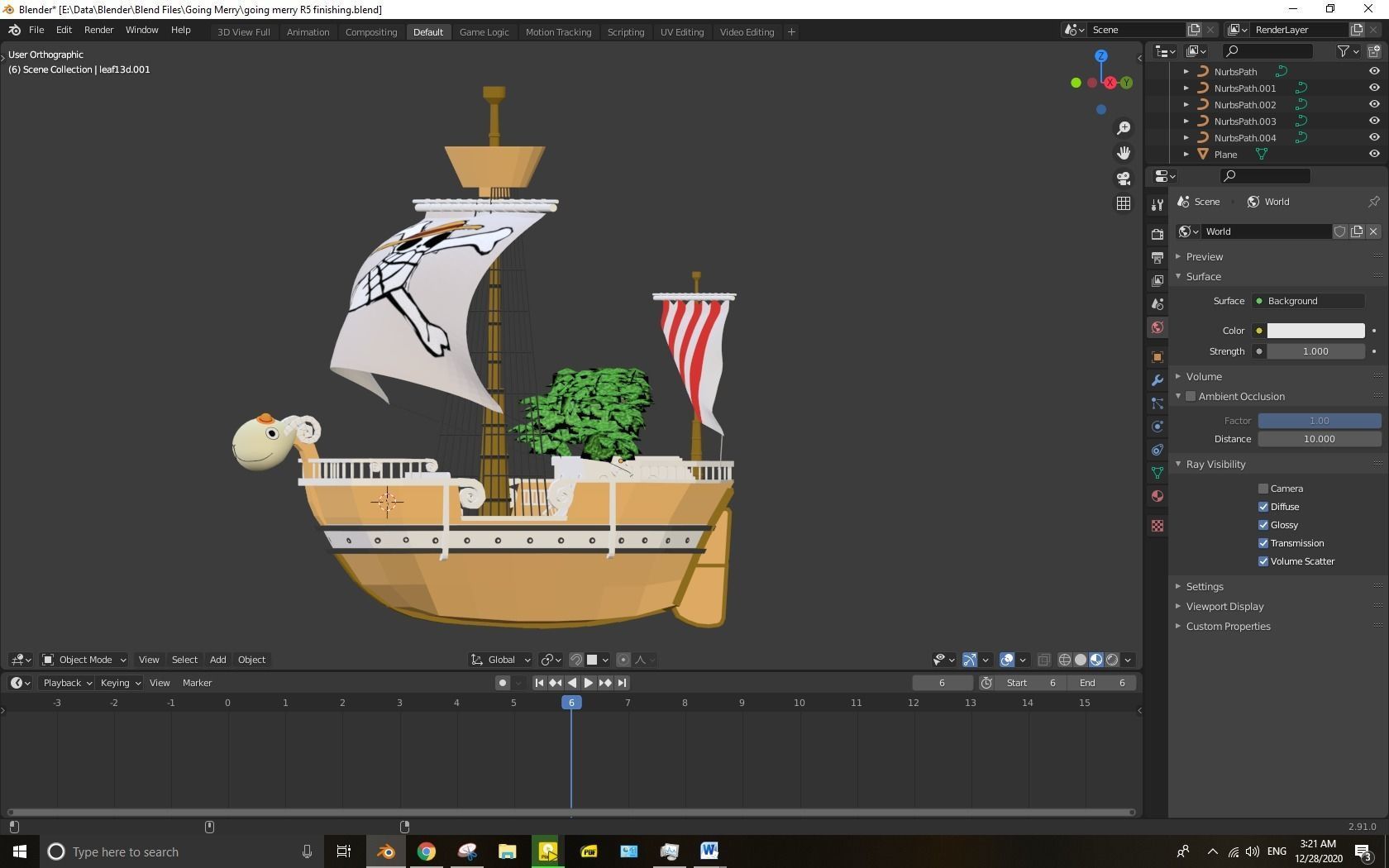Launch Blender from the Windows taskbar

[386, 851]
